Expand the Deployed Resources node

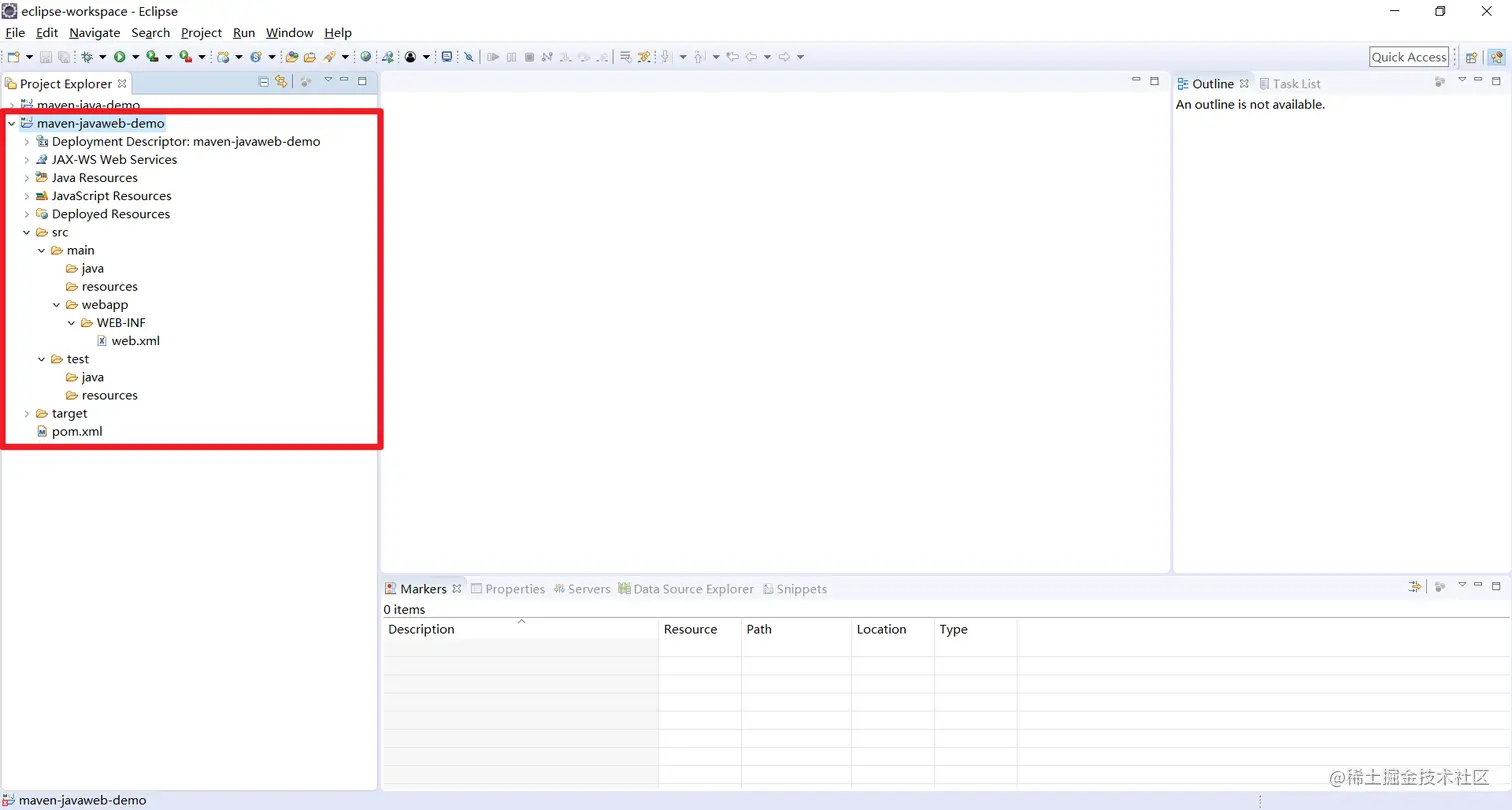click(27, 214)
